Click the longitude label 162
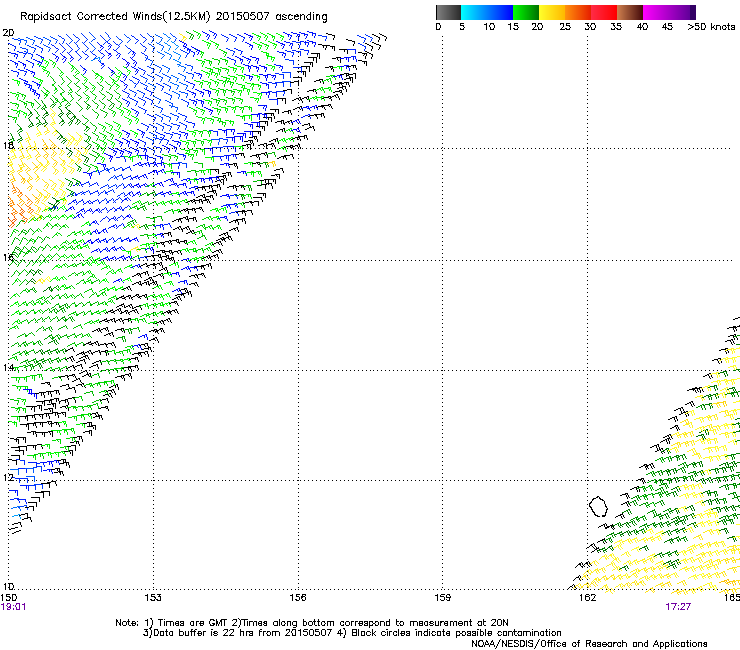Viewport: 740px width, 650px height. point(587,598)
